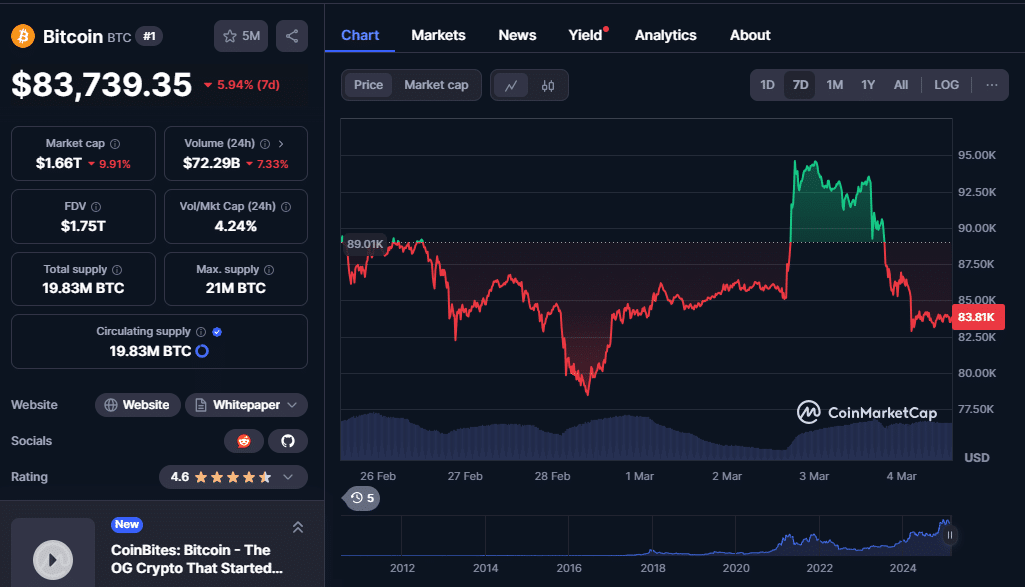Play the CoinBites video
This screenshot has width=1025, height=587.
tap(53, 560)
